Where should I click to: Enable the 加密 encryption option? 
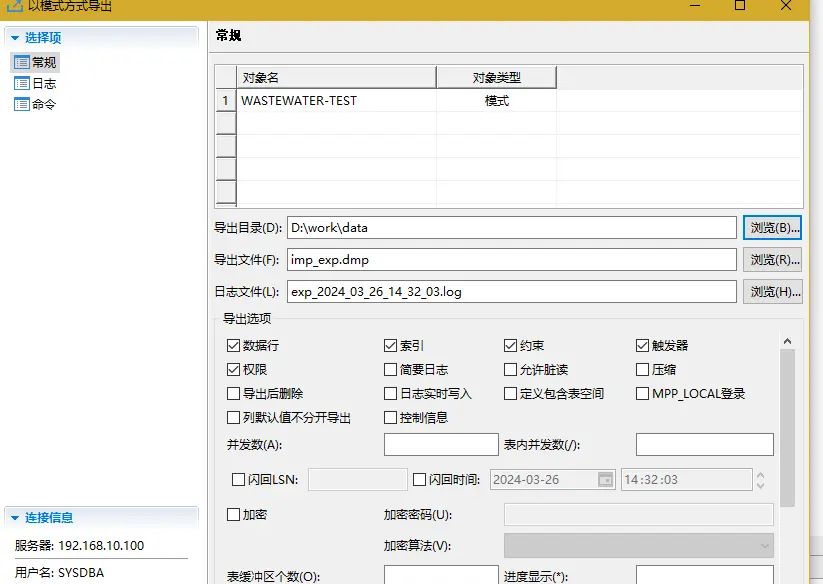pos(232,514)
